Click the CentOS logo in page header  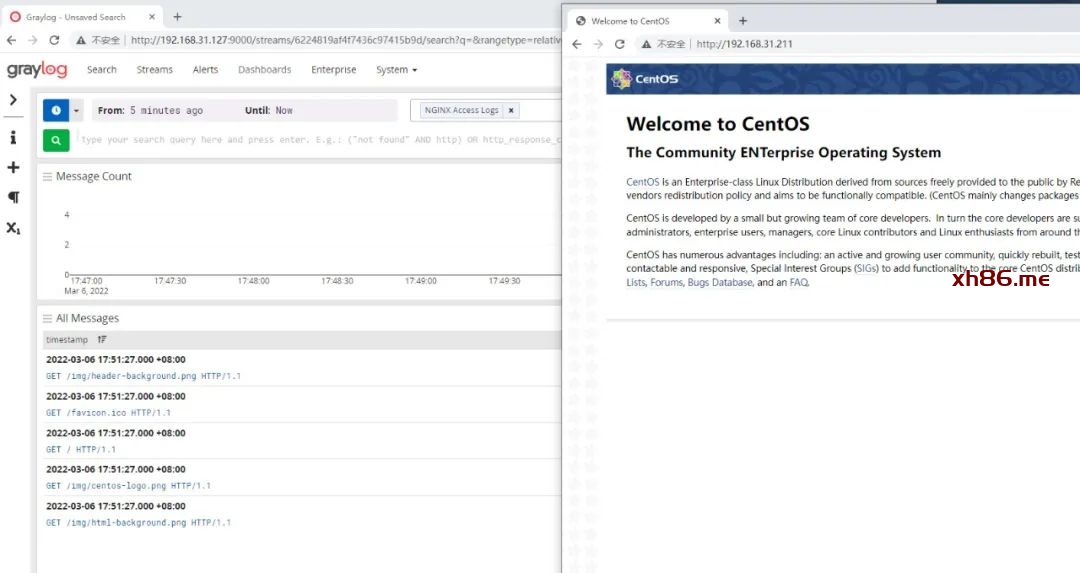coord(644,79)
